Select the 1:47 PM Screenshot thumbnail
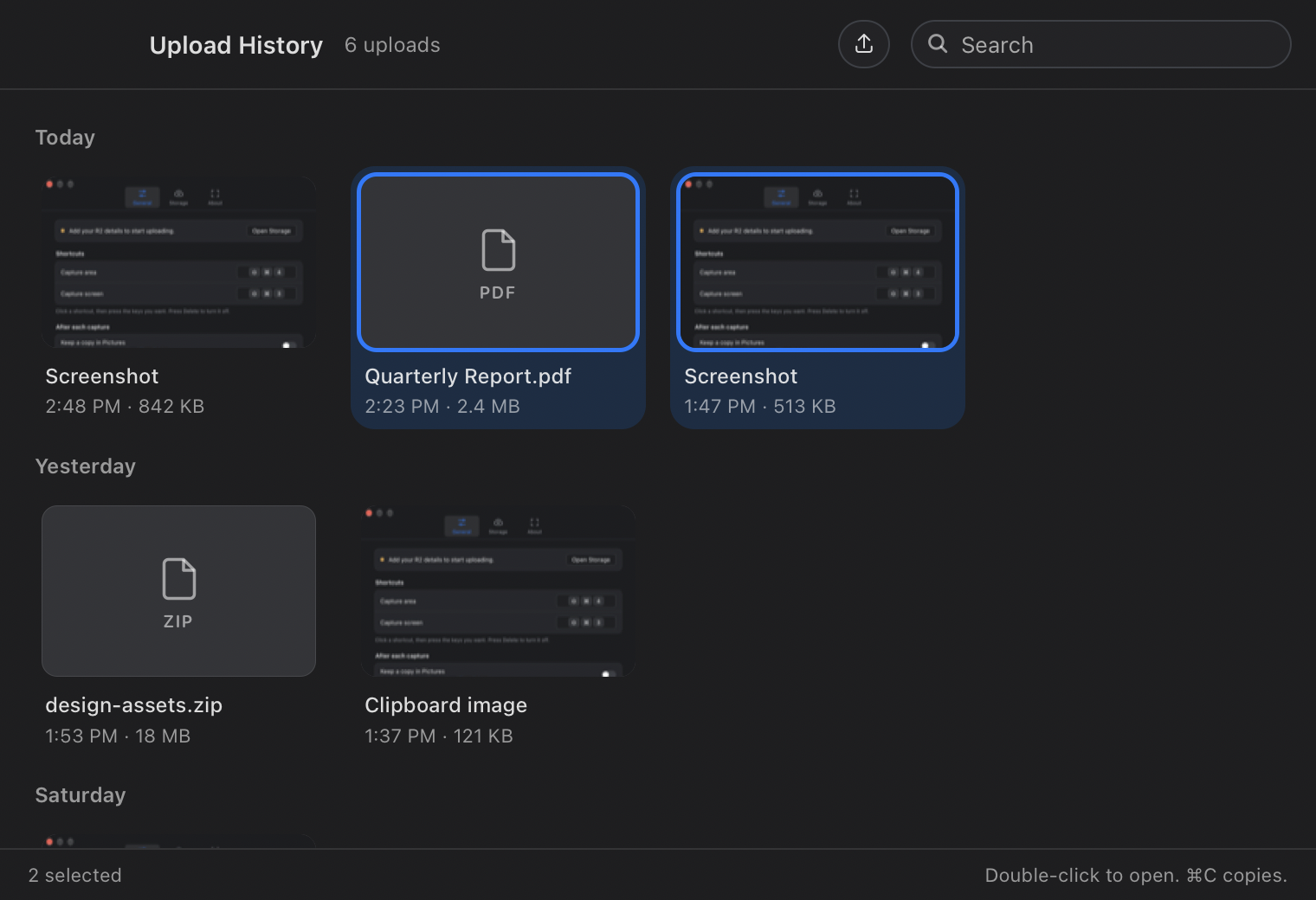The height and width of the screenshot is (900, 1316). tap(817, 262)
